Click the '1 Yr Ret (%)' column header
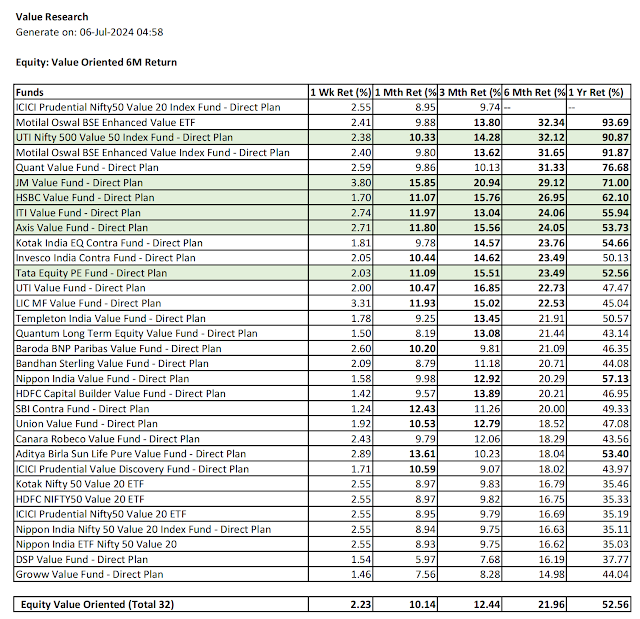This screenshot has width=640, height=619. [599, 92]
